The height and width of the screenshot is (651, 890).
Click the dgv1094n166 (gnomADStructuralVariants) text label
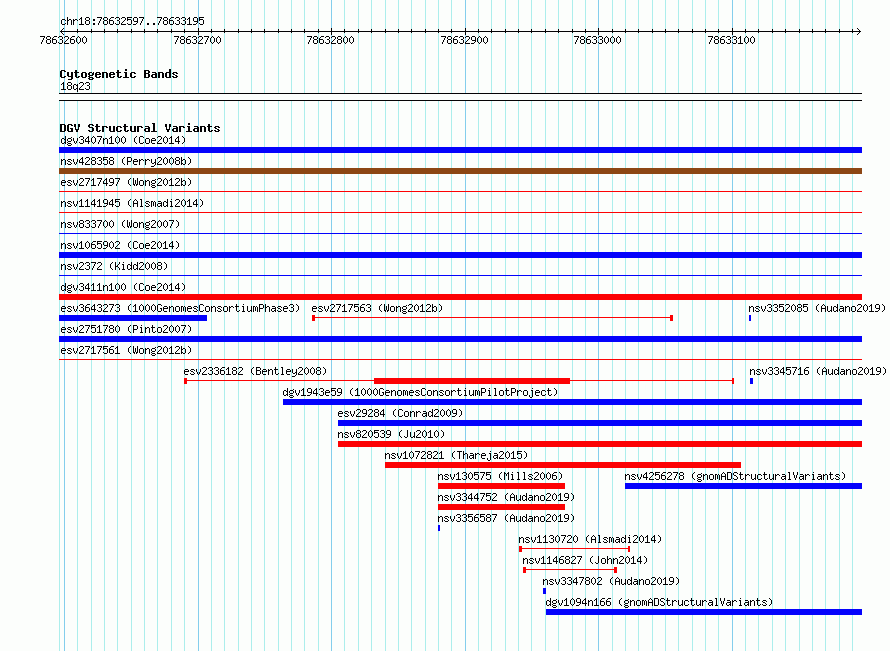[659, 602]
